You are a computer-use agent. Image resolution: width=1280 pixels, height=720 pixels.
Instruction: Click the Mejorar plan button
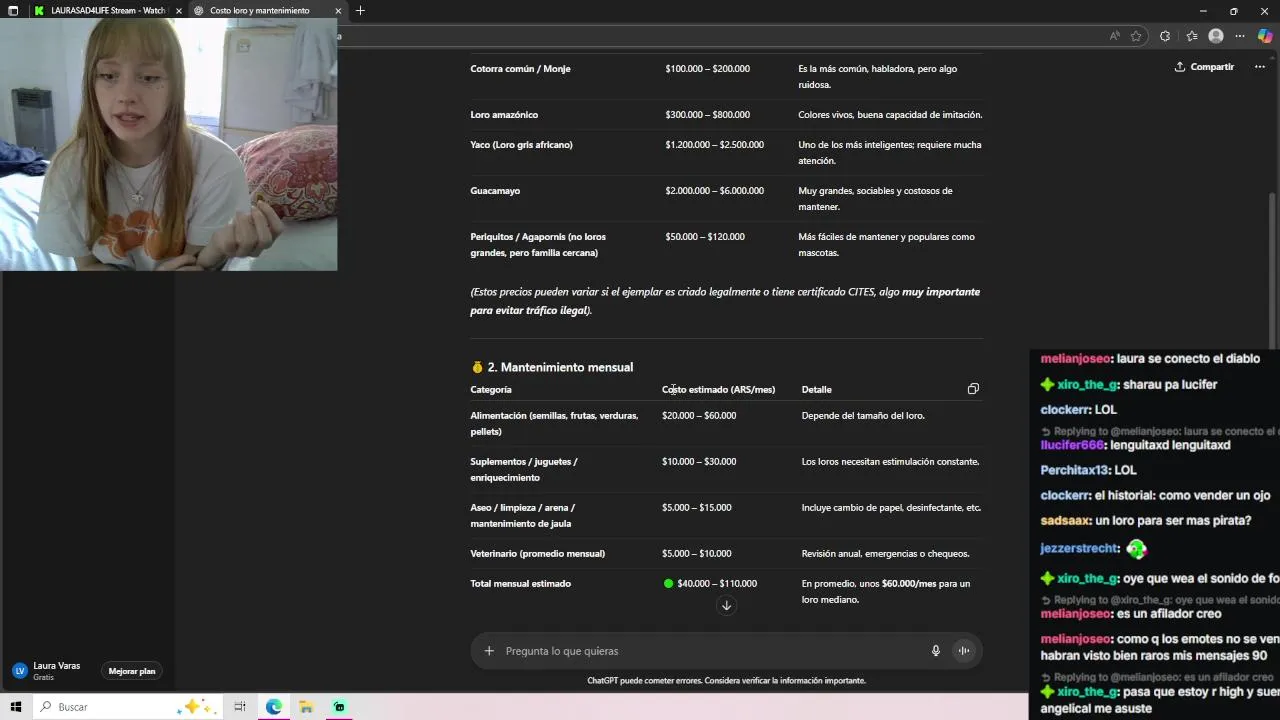point(132,671)
